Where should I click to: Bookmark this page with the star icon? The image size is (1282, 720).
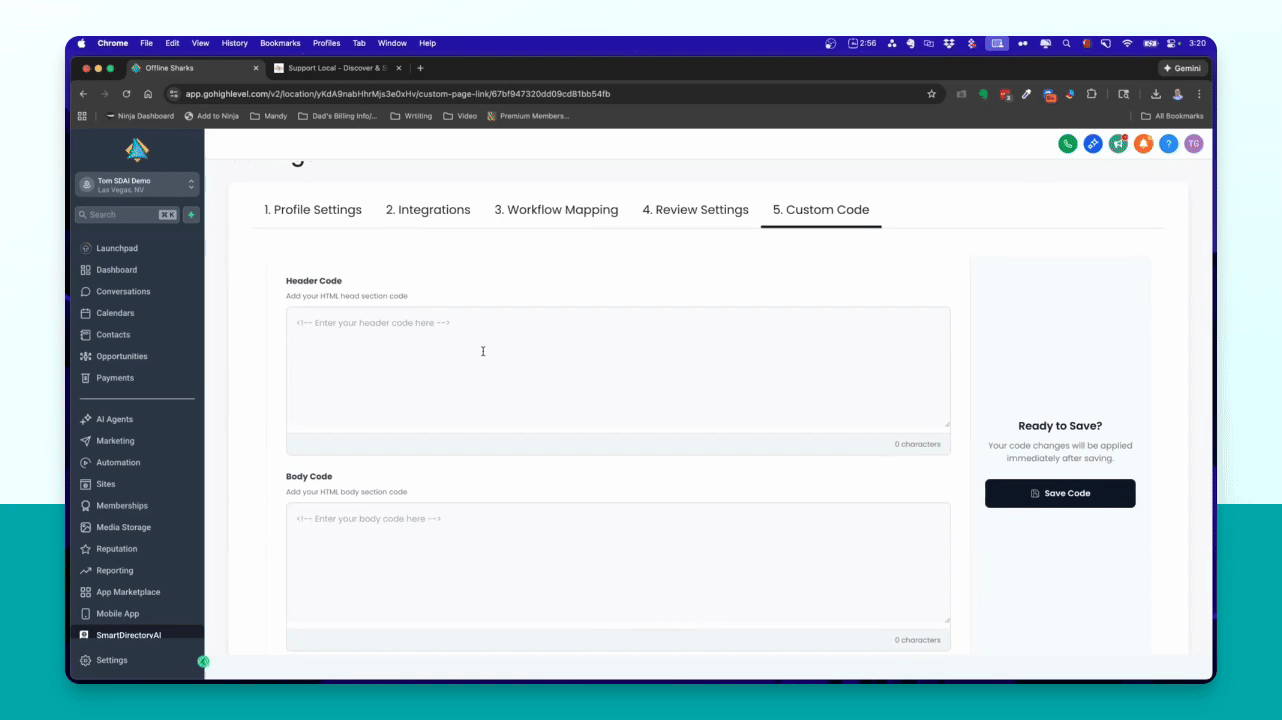931,94
